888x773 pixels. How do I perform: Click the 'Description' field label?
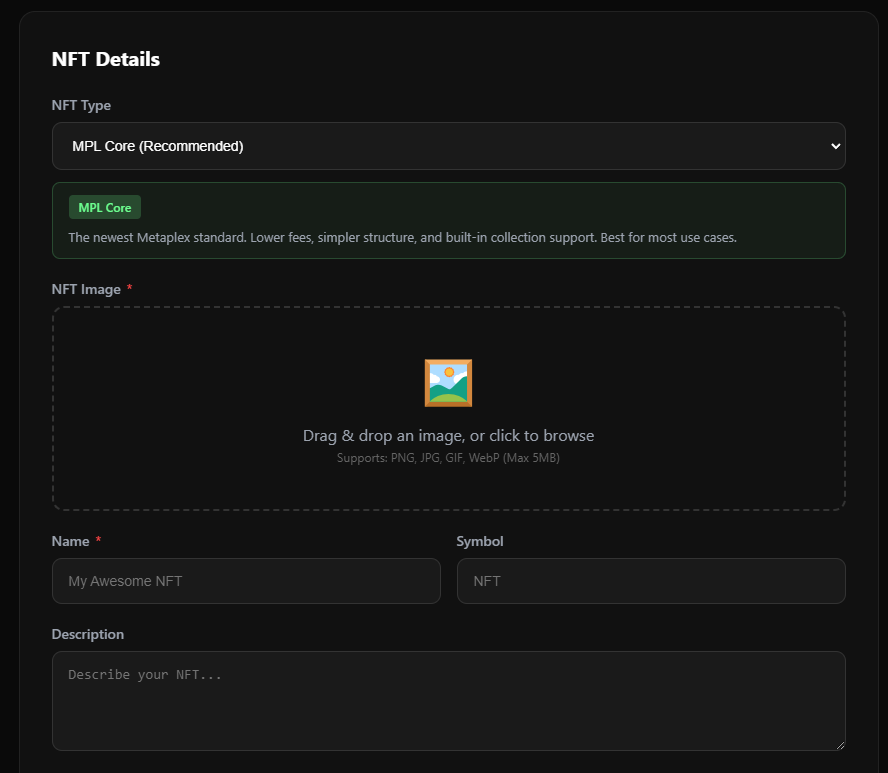tap(88, 634)
